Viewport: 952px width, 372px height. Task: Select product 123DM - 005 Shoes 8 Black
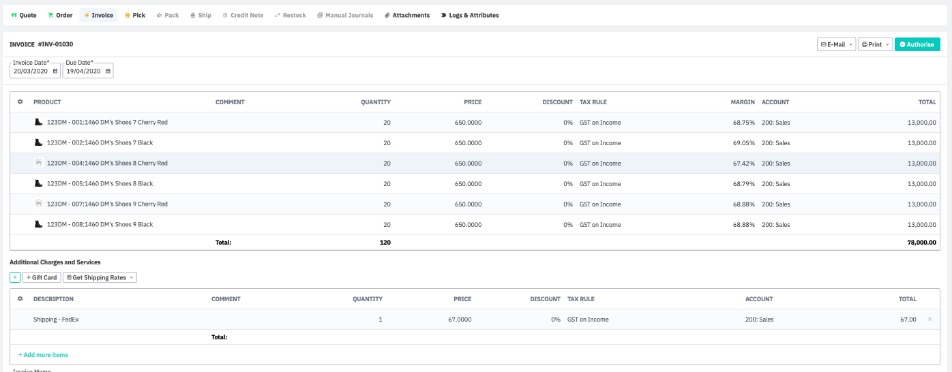100,183
